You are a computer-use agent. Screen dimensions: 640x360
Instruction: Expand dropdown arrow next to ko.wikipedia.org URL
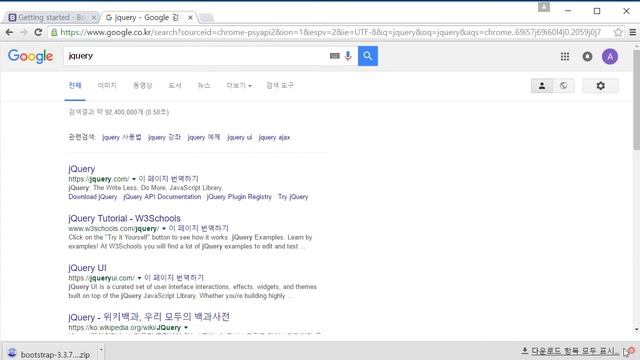[x=186, y=328]
